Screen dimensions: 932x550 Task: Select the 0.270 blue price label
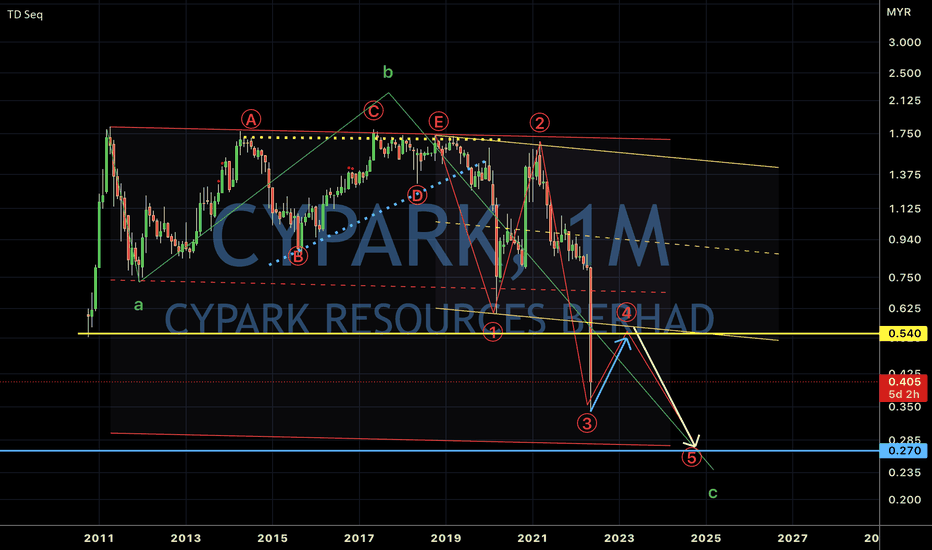pyautogui.click(x=904, y=451)
